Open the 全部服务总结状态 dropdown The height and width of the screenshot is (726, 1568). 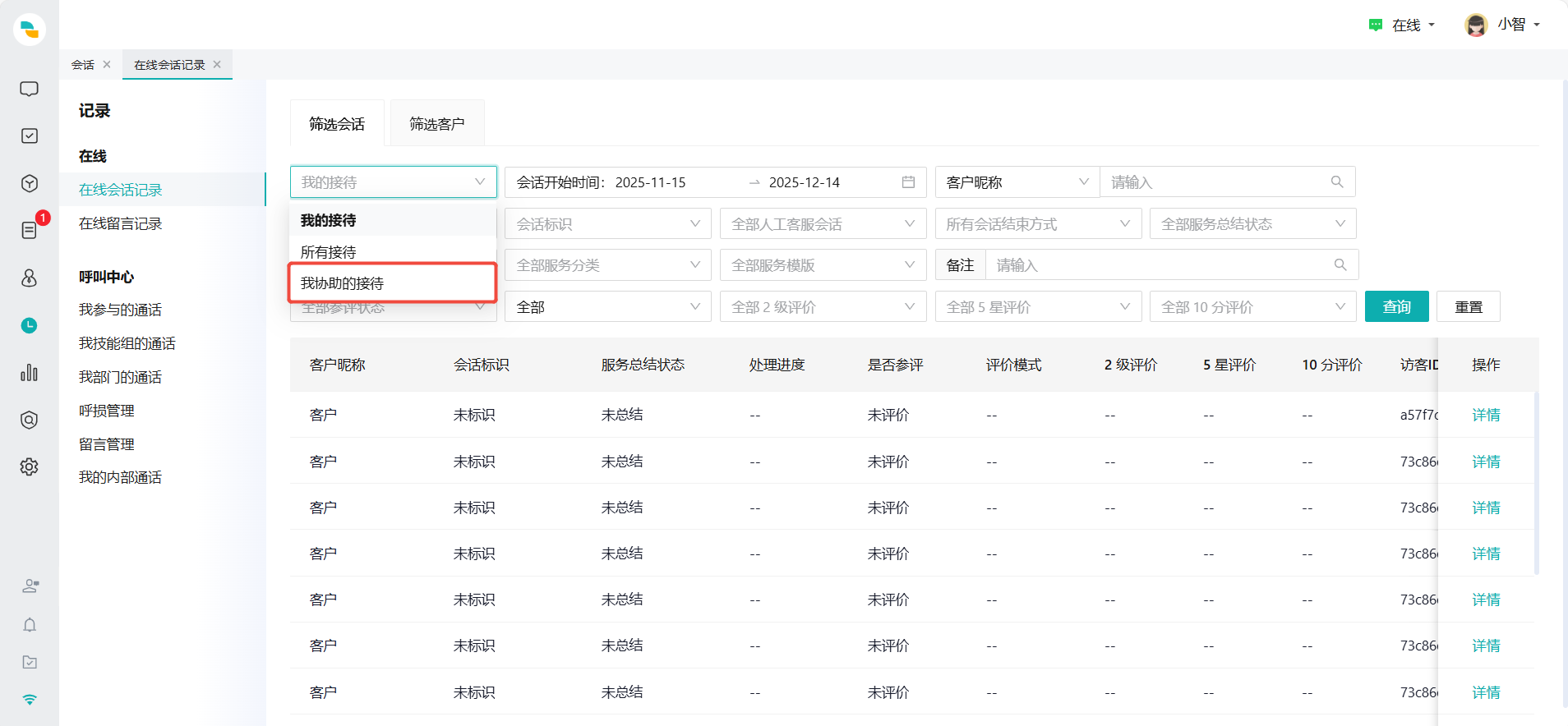tap(1253, 224)
